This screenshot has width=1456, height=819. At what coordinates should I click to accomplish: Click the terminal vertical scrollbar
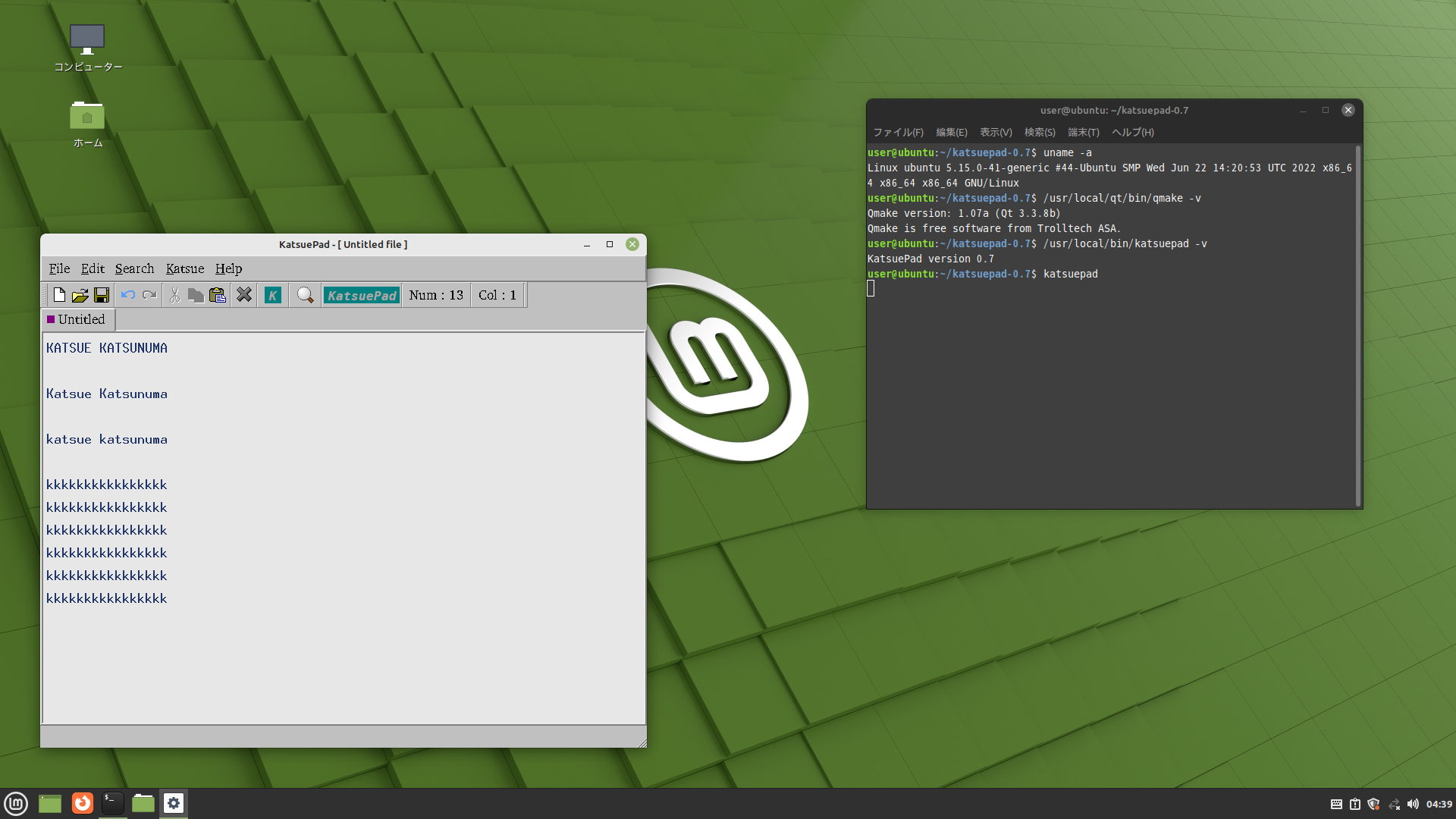click(1357, 326)
